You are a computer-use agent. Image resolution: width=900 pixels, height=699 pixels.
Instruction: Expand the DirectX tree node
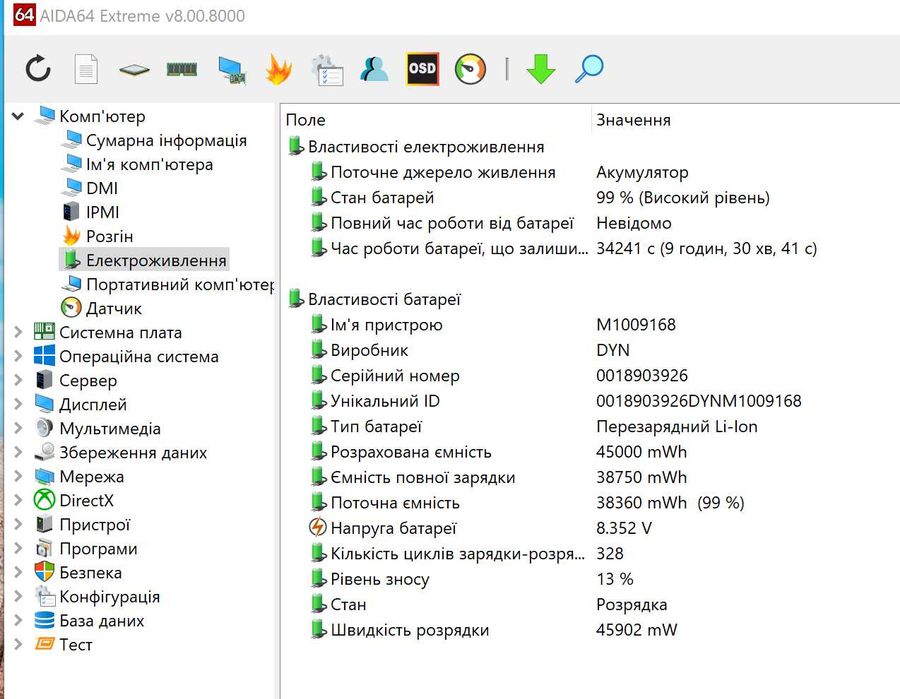click(18, 500)
